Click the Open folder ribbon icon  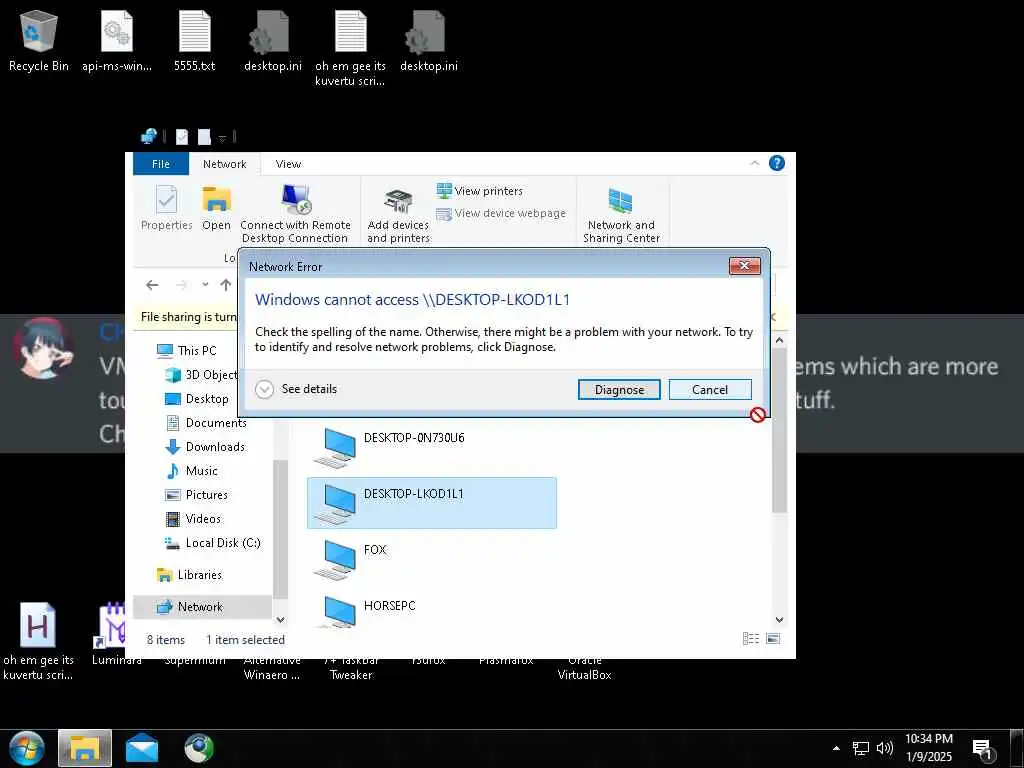(216, 208)
